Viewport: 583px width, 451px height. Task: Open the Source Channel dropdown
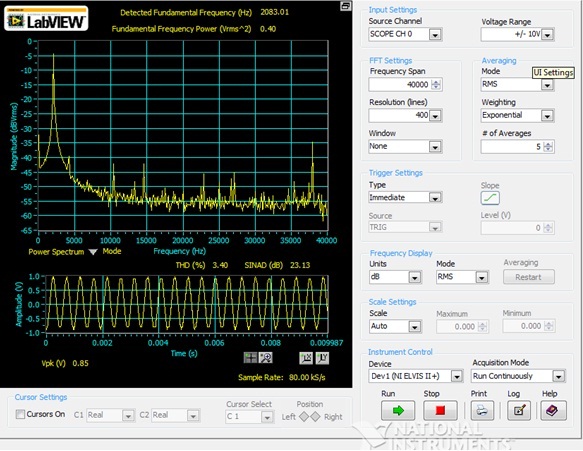[435, 35]
